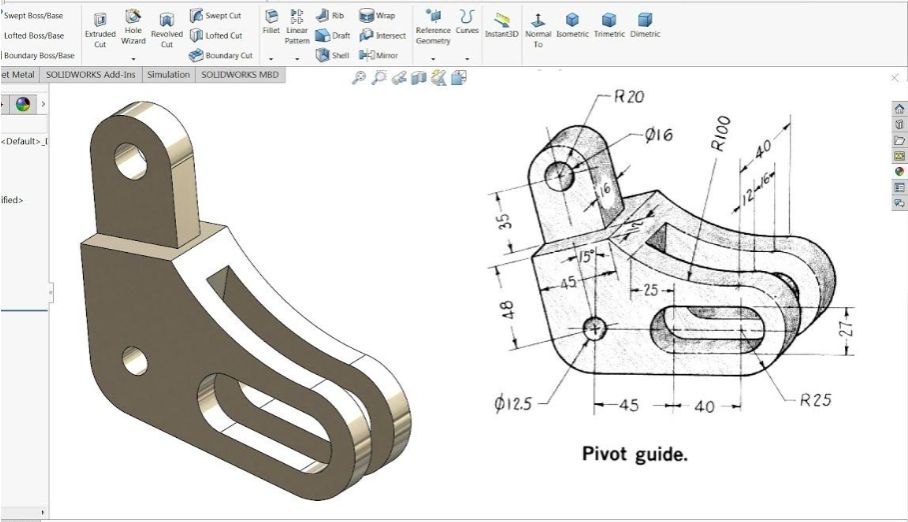908x522 pixels.
Task: Select the Extruded Cut tool
Action: click(x=100, y=31)
